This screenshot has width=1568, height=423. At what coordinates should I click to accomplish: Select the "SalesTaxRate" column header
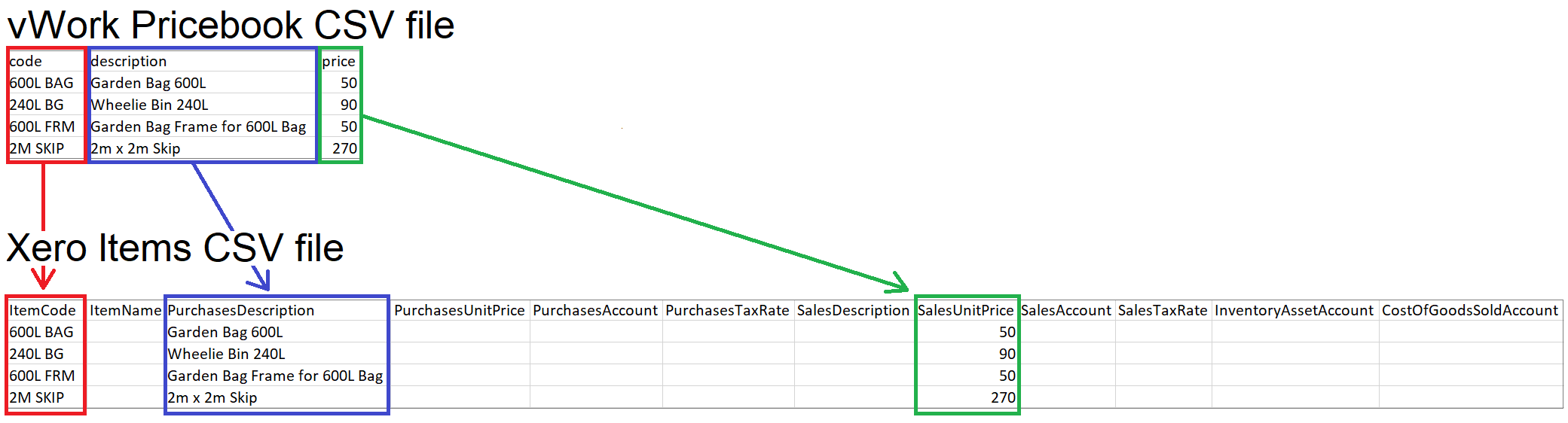pyautogui.click(x=1163, y=310)
